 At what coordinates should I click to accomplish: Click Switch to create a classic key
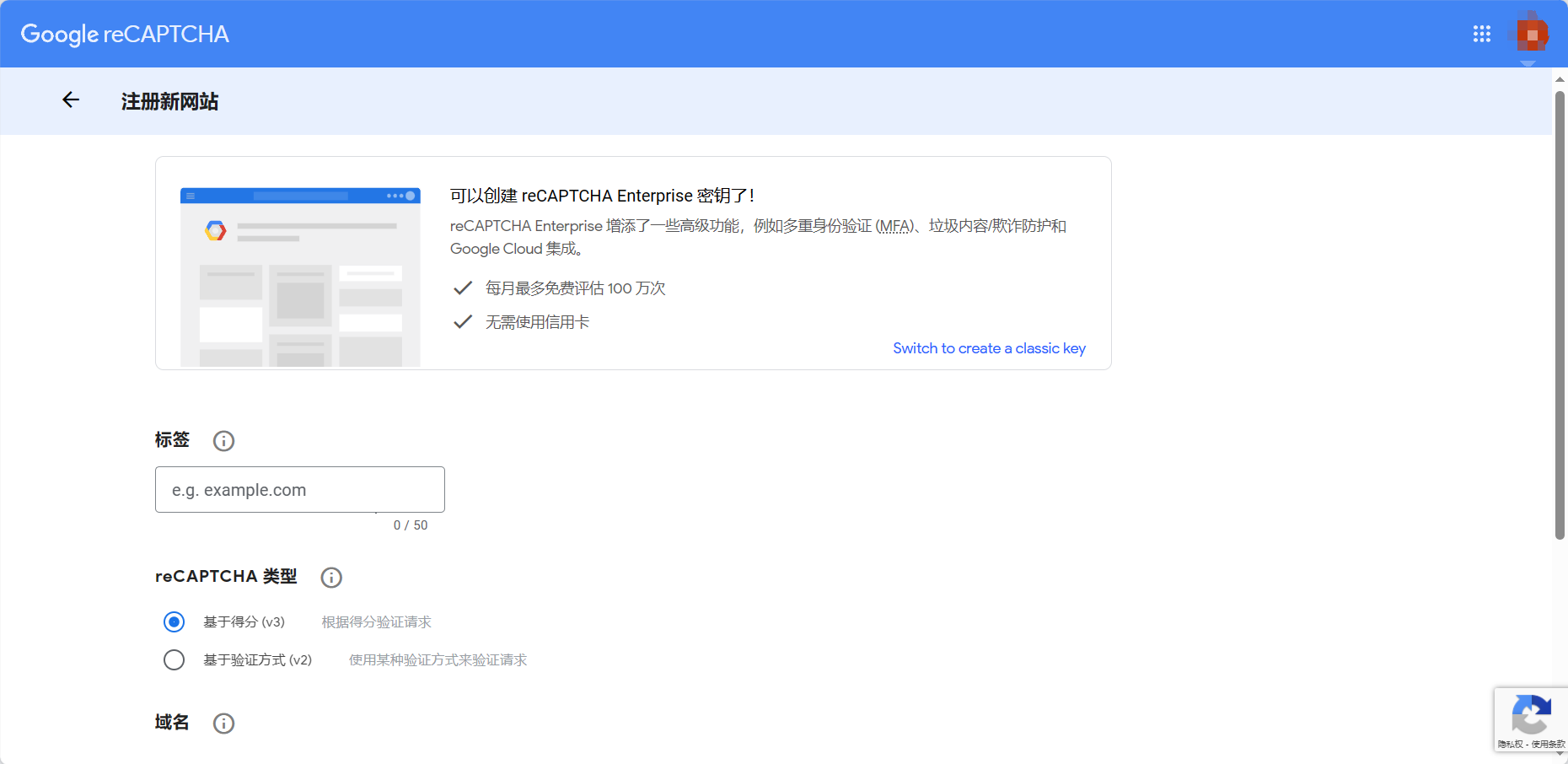pos(989,348)
